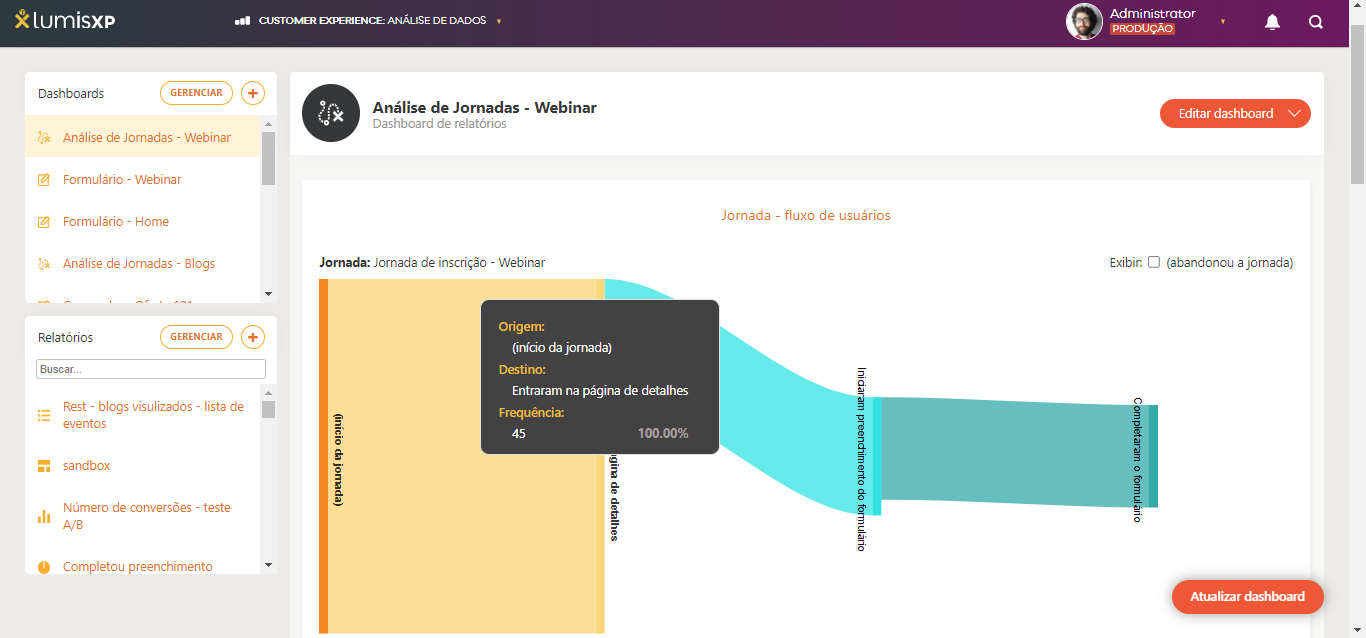
Task: Expand the Editar dashboard chevron
Action: tap(1295, 113)
